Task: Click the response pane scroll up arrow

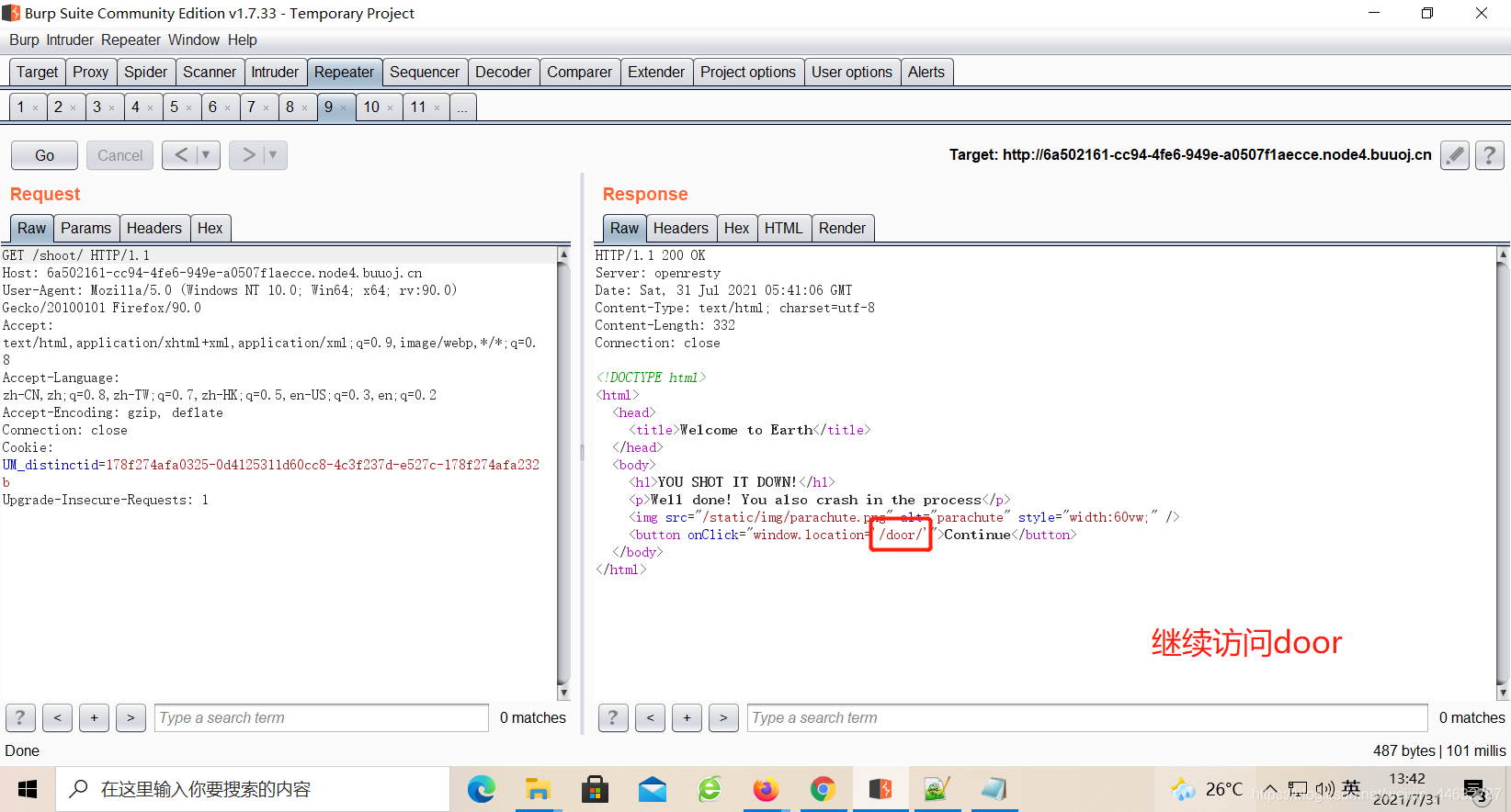Action: (1503, 254)
